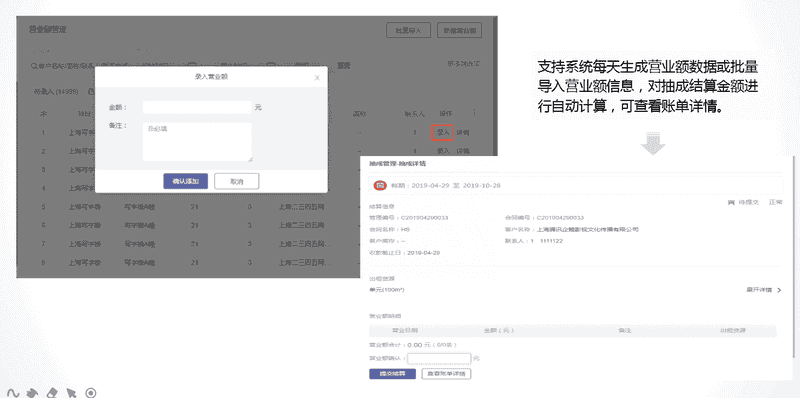Click 确认添加 button in dialog
Viewport: 800px width, 398px height.
tap(186, 181)
